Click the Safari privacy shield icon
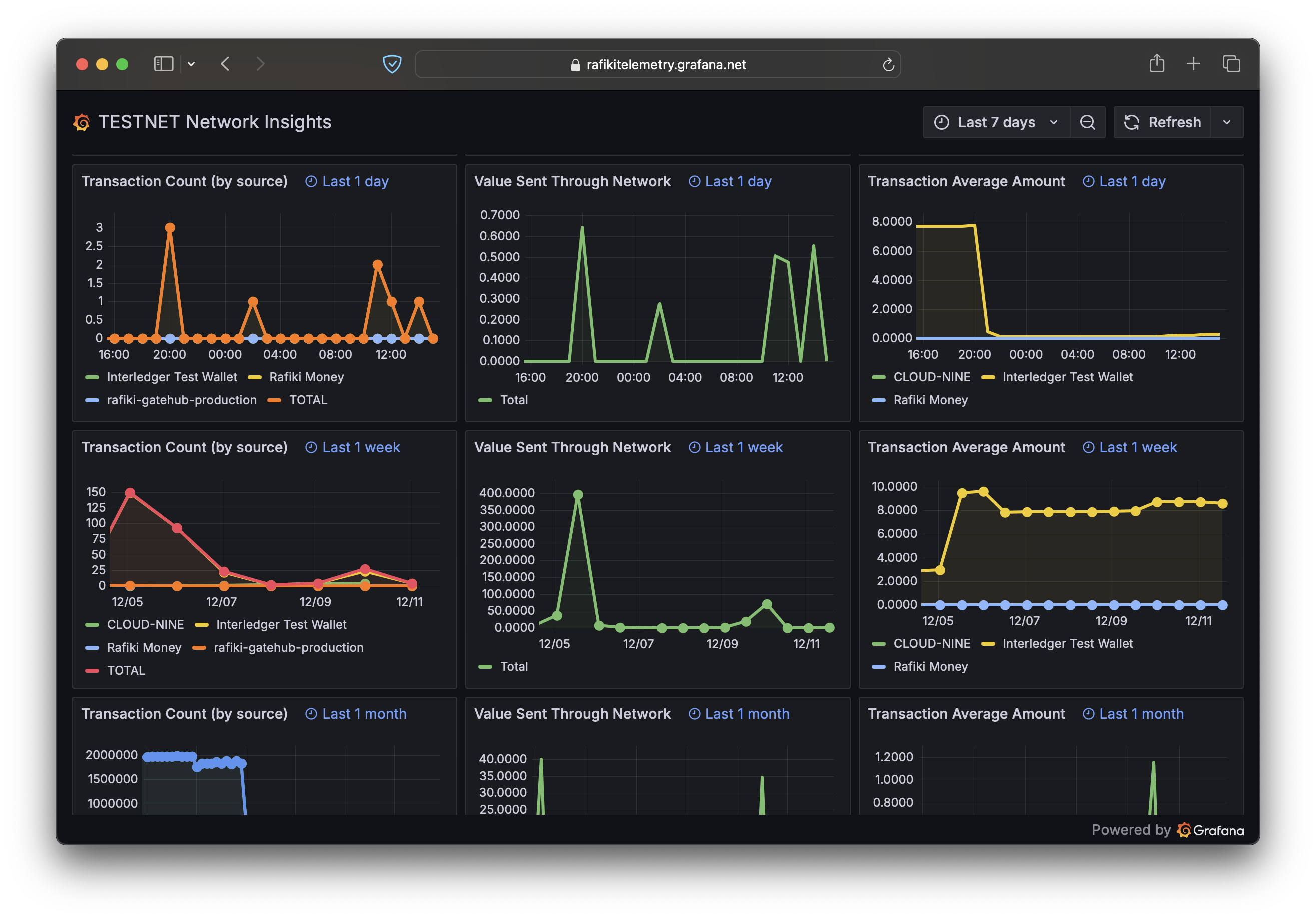The height and width of the screenshot is (919, 1316). [x=392, y=64]
